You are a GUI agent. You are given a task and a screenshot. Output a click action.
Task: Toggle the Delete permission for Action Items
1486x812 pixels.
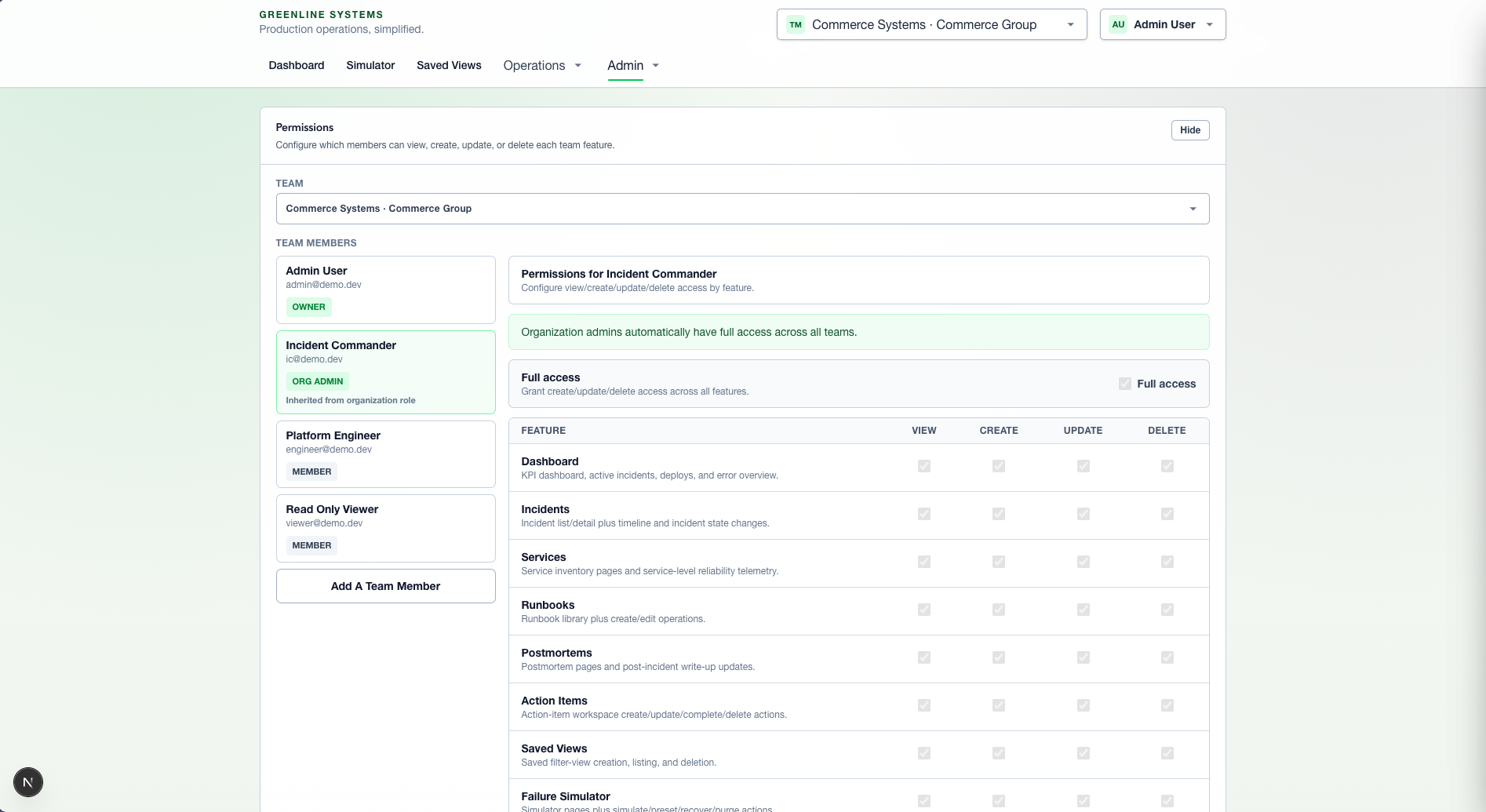pos(1167,705)
